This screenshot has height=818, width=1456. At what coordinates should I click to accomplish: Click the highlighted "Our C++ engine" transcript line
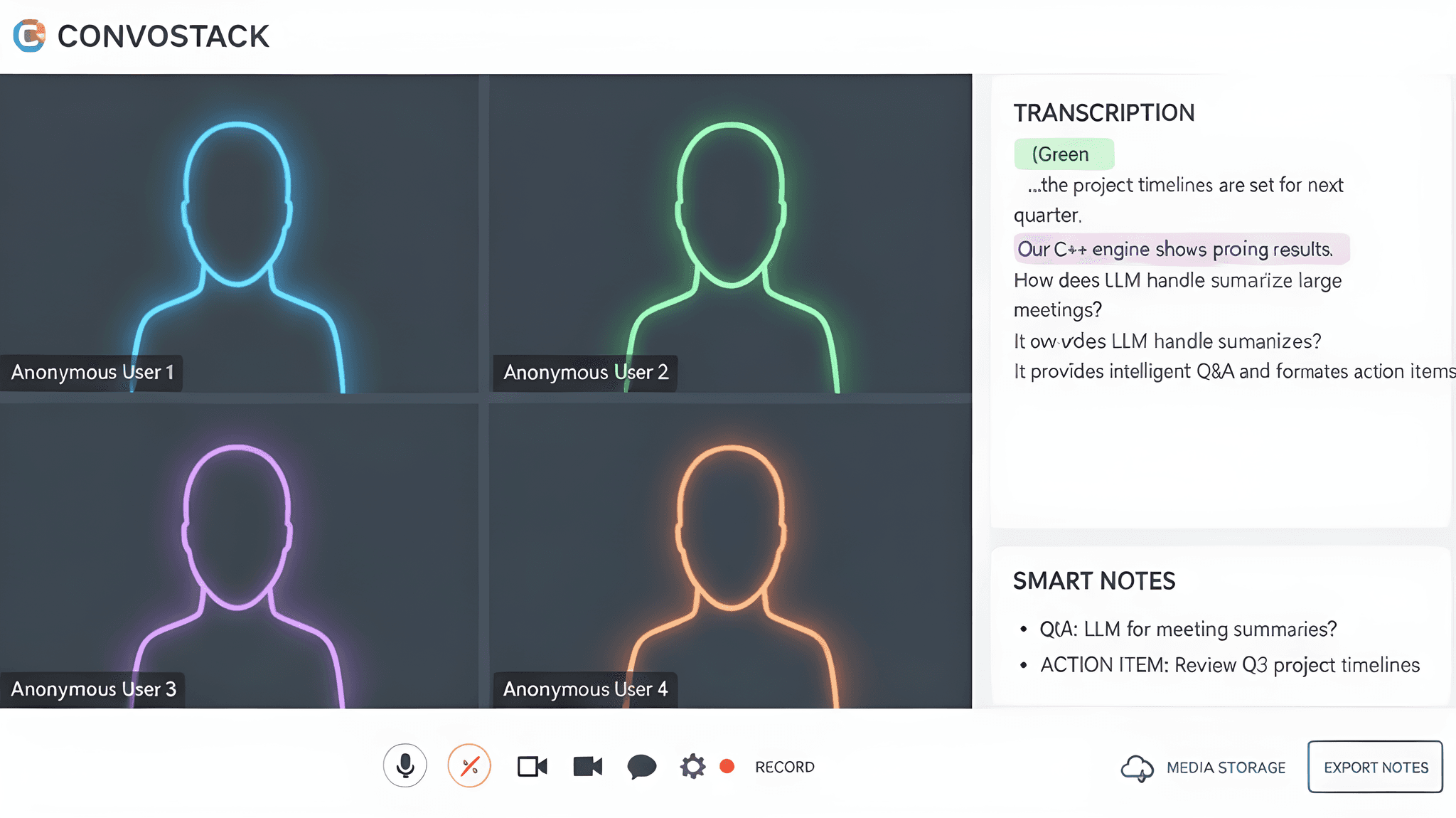(1181, 249)
